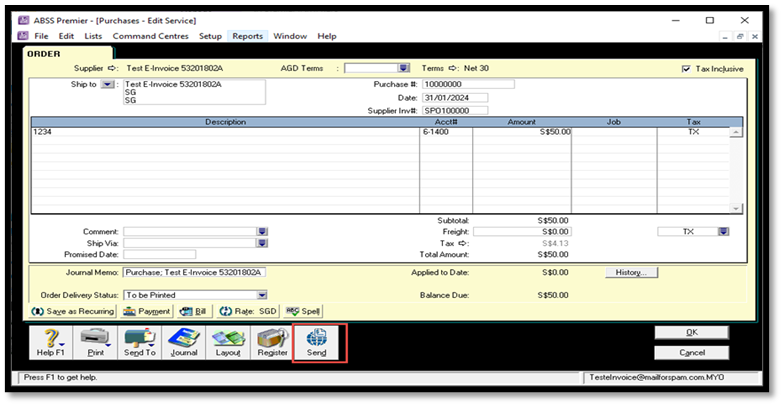Click the line items scrollbar down arrow

[x=737, y=208]
